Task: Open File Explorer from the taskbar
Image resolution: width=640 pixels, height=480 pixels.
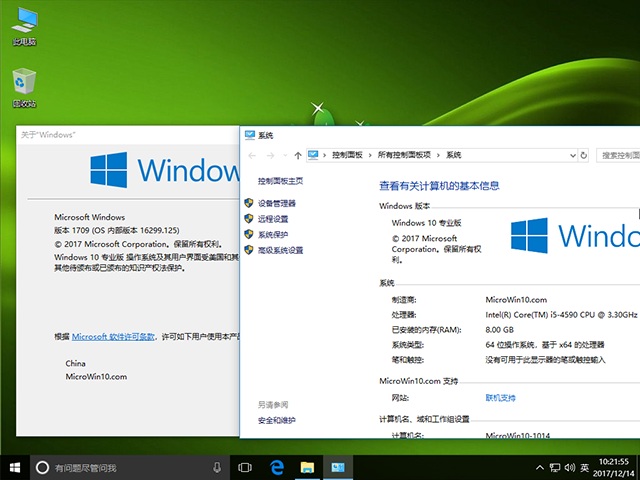Action: pos(307,467)
